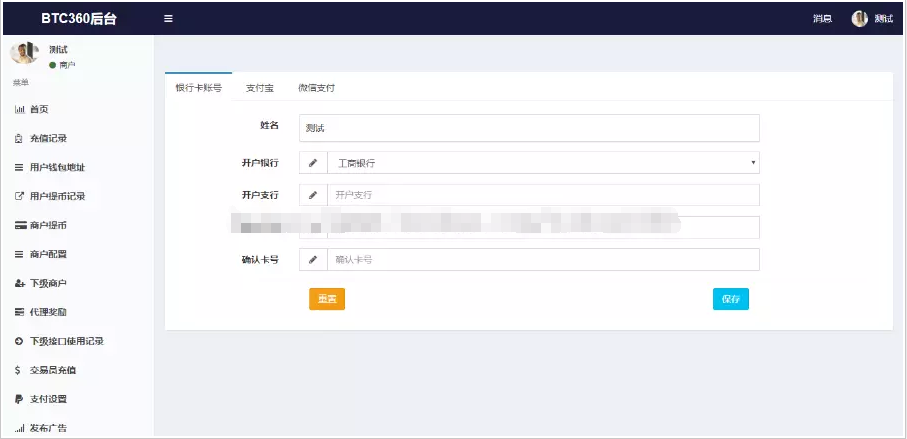The width and height of the screenshot is (907, 439).
Task: Click the 发布广告 signal icon
Action: tap(20, 429)
